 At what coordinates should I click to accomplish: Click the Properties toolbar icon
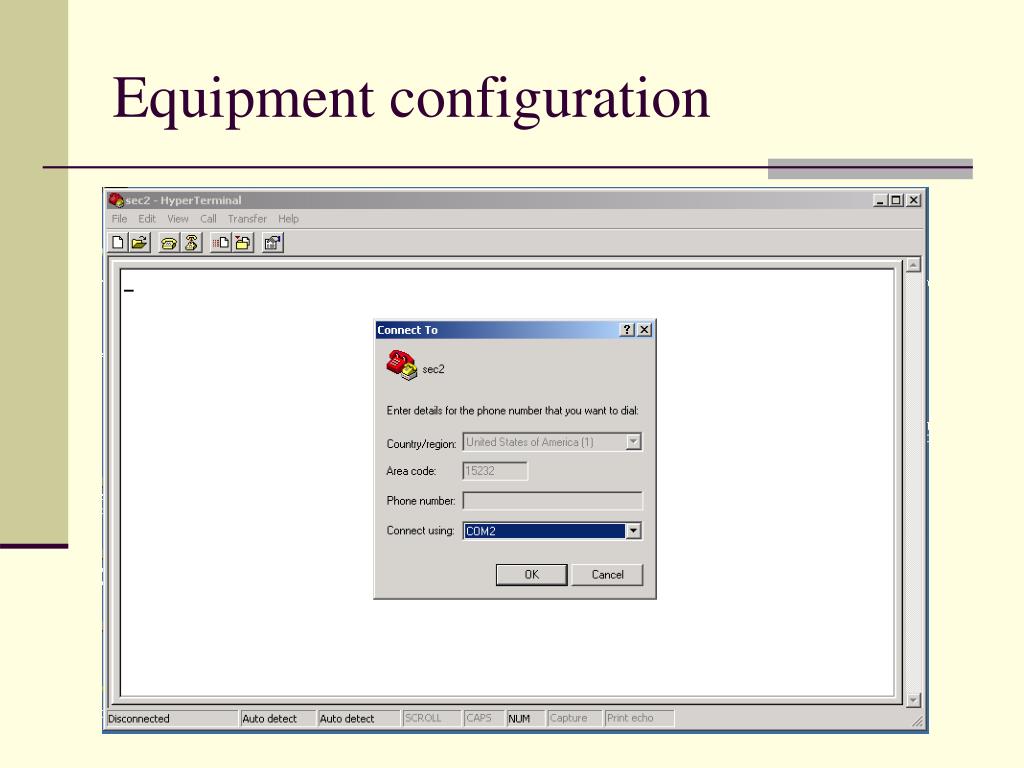(272, 243)
